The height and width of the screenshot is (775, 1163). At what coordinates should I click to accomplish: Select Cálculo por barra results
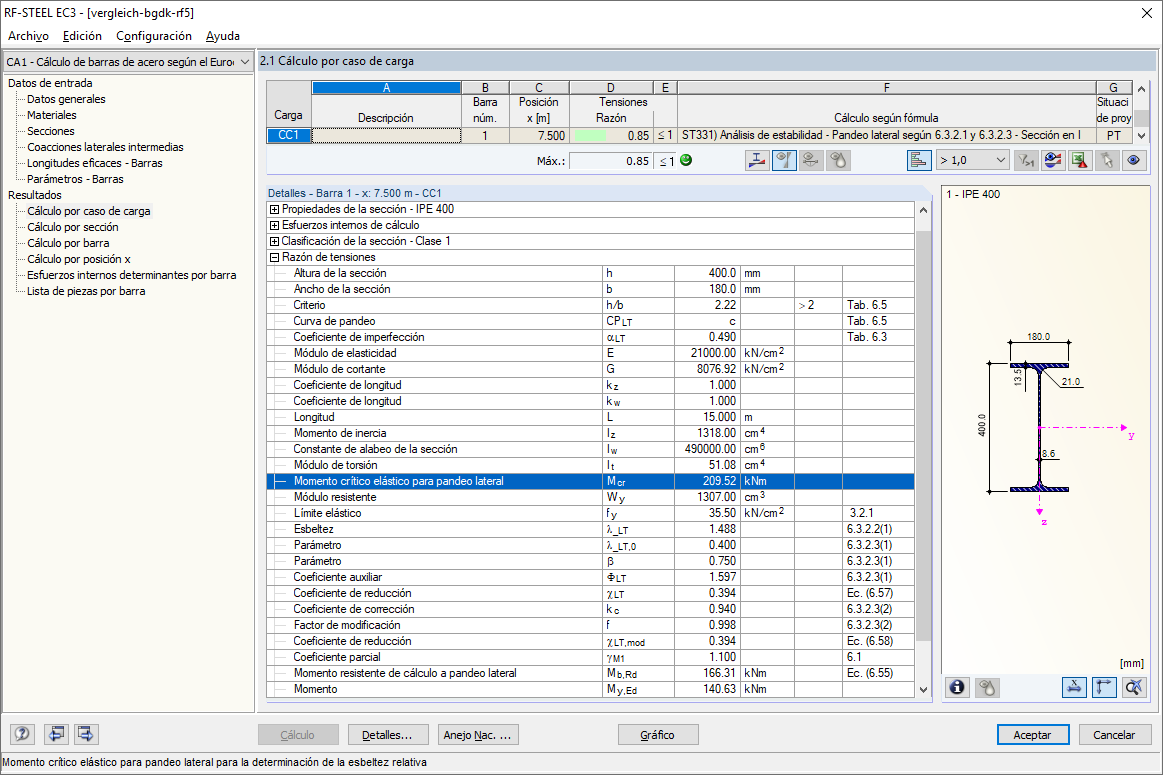(x=68, y=243)
